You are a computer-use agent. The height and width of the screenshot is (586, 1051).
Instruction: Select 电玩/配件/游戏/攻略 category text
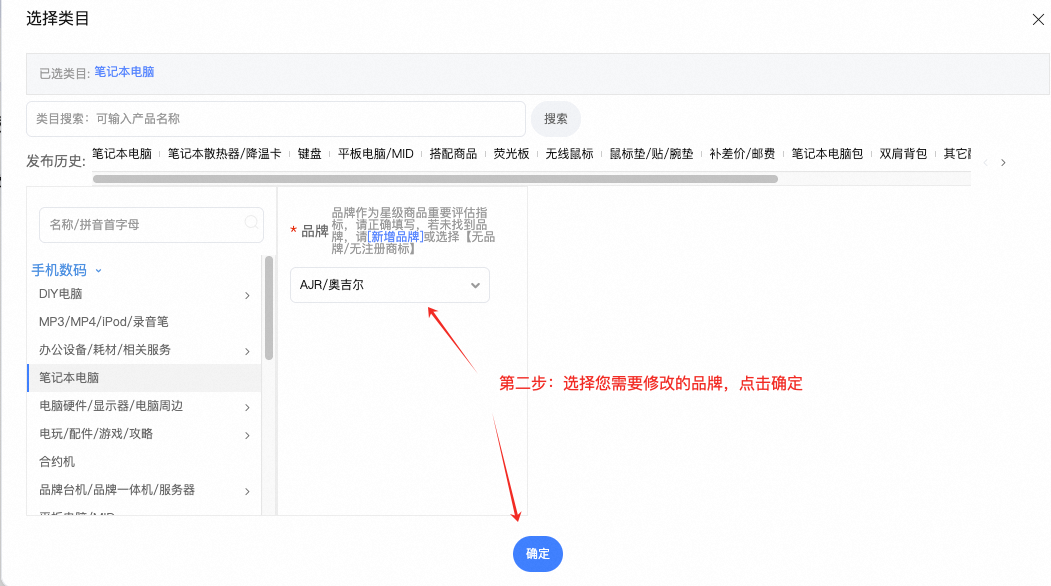point(96,434)
